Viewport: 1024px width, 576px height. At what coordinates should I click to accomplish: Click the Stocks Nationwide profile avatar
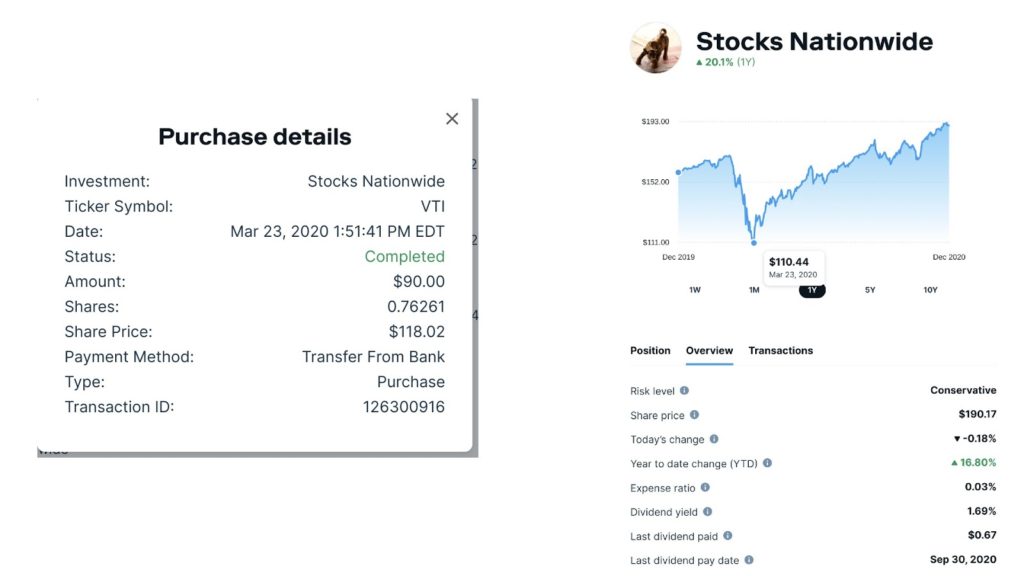(656, 47)
